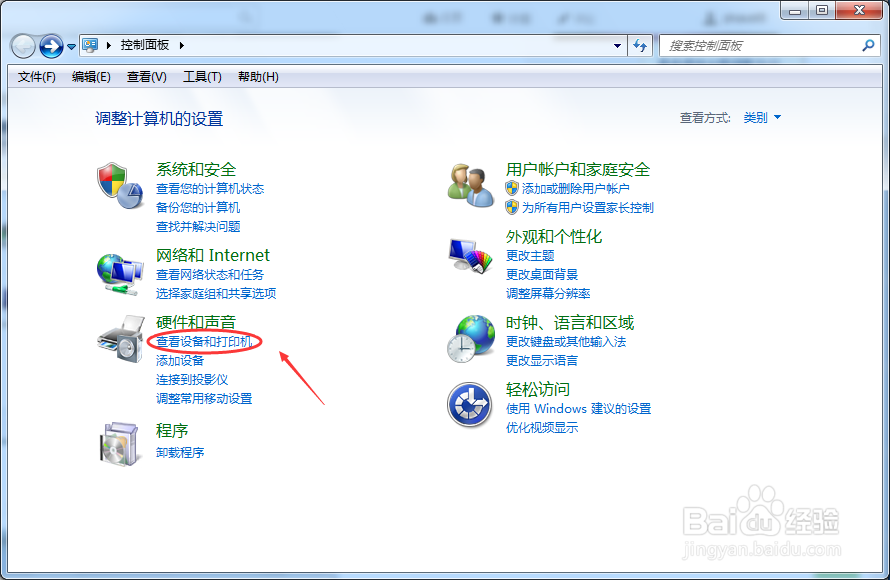890x580 pixels.
Task: Click the refresh icon in the address bar
Action: (x=640, y=45)
